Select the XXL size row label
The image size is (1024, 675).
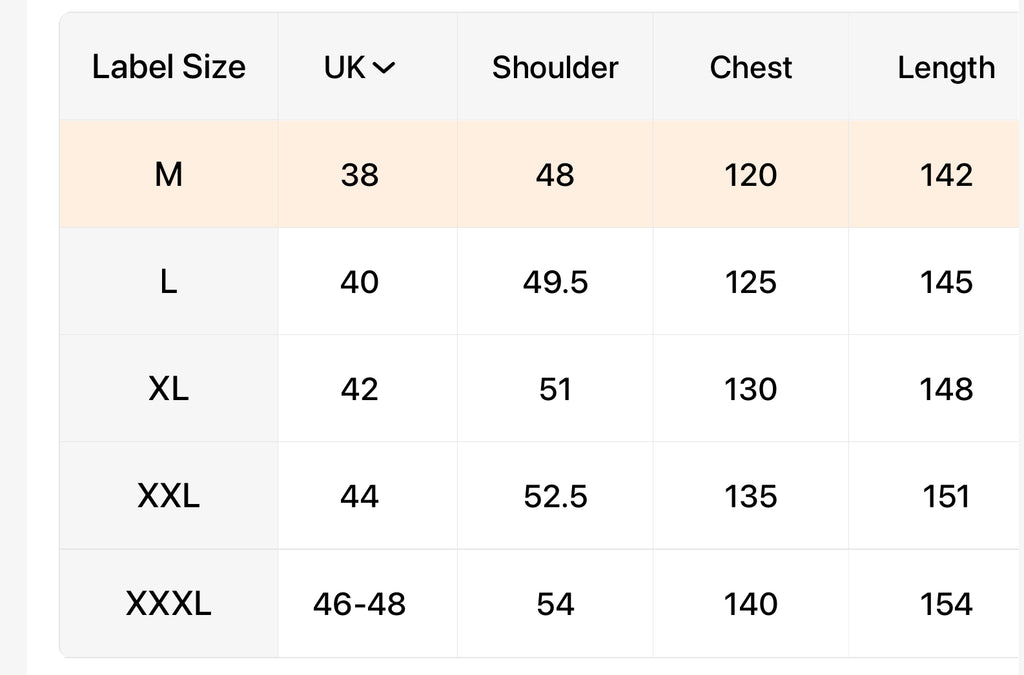(x=168, y=495)
